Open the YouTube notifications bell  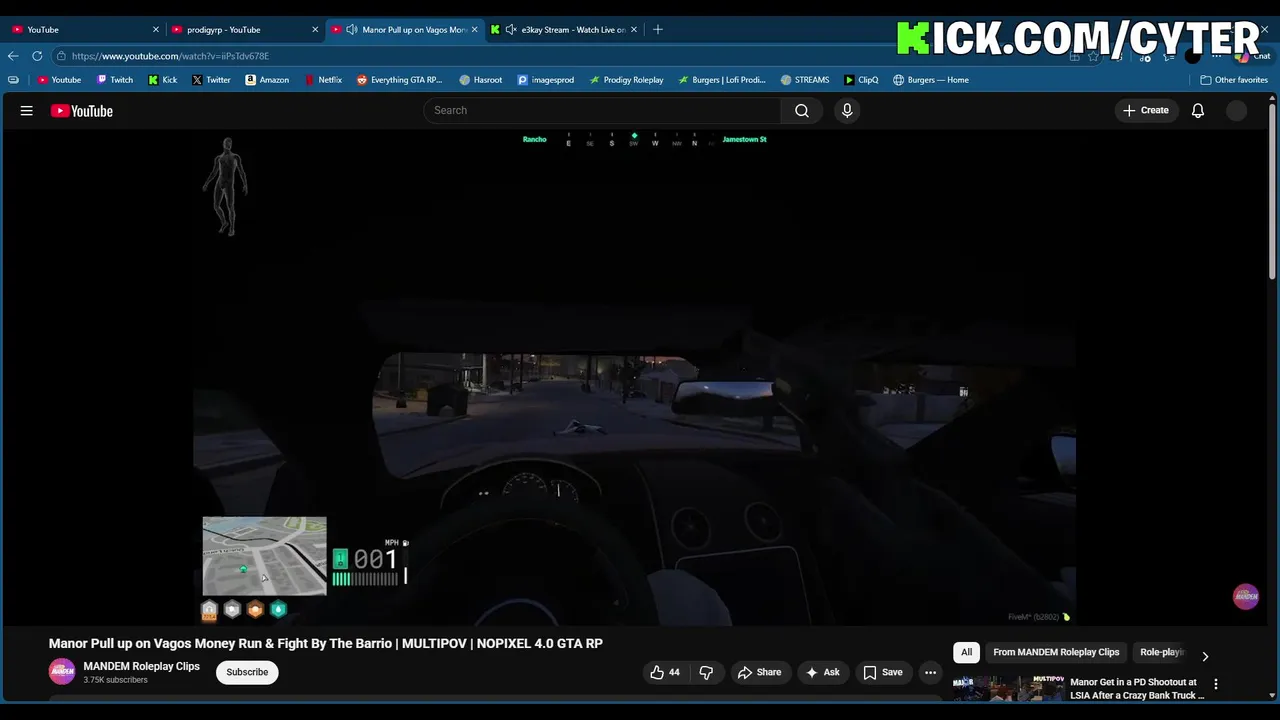point(1198,110)
